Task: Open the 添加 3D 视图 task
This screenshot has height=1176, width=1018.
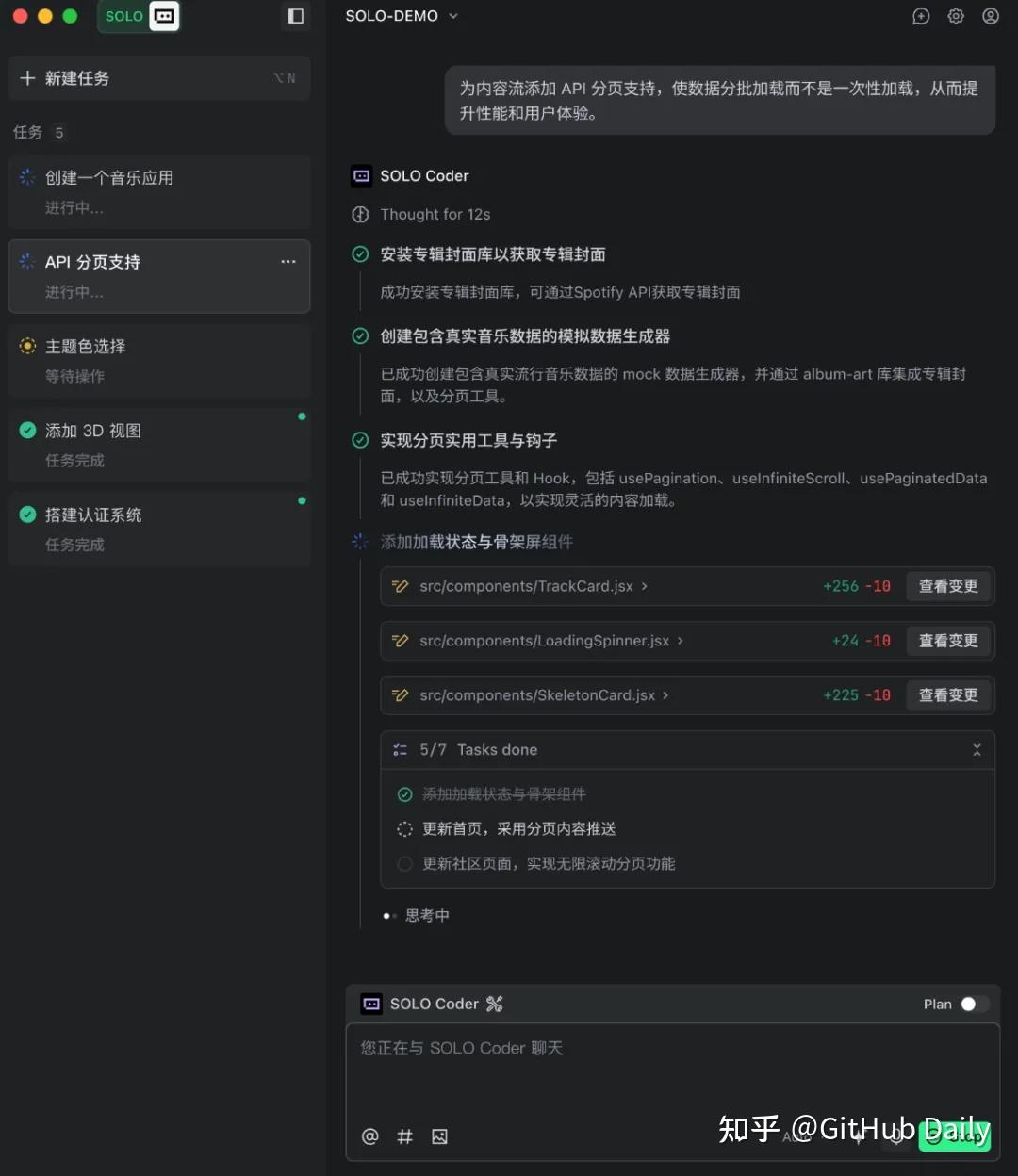Action: [x=158, y=445]
